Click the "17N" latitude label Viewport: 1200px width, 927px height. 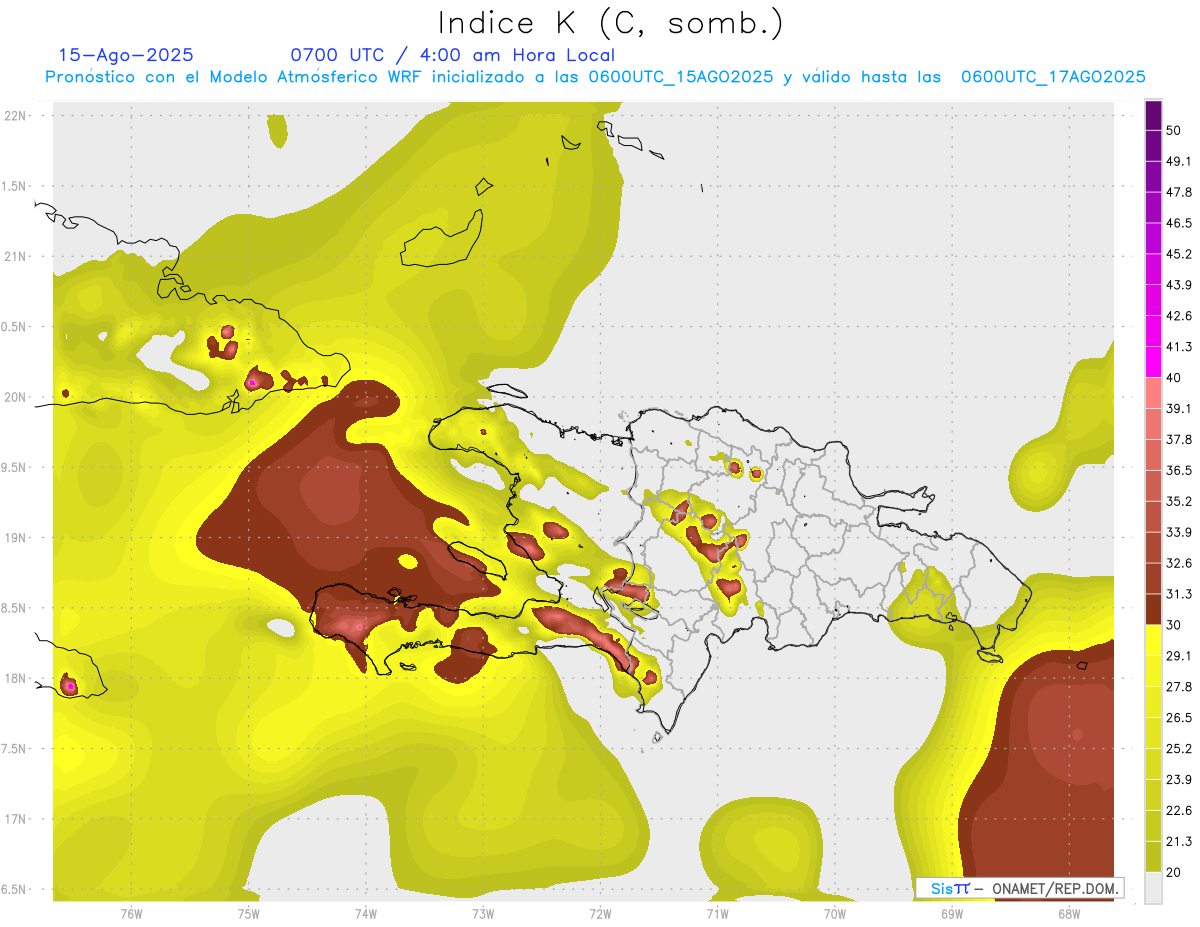pyautogui.click(x=15, y=820)
